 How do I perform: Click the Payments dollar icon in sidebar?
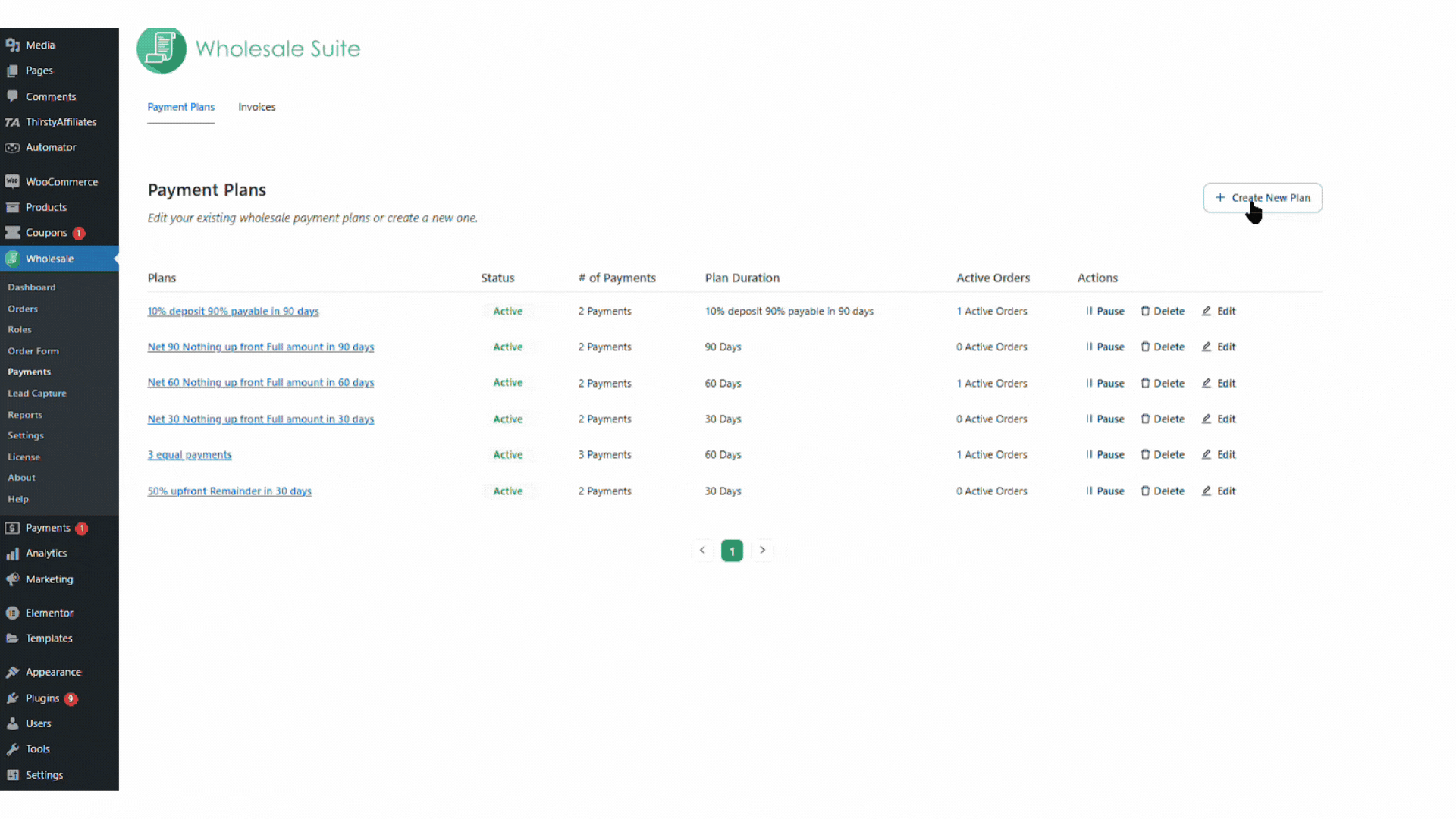tap(12, 528)
